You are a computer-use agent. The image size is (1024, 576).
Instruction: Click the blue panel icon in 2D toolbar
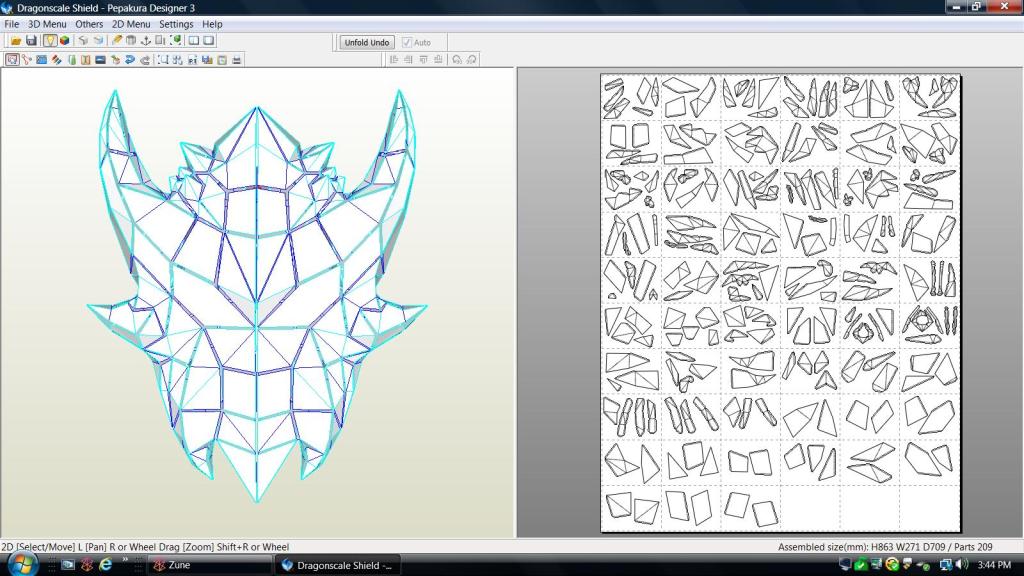coord(41,59)
